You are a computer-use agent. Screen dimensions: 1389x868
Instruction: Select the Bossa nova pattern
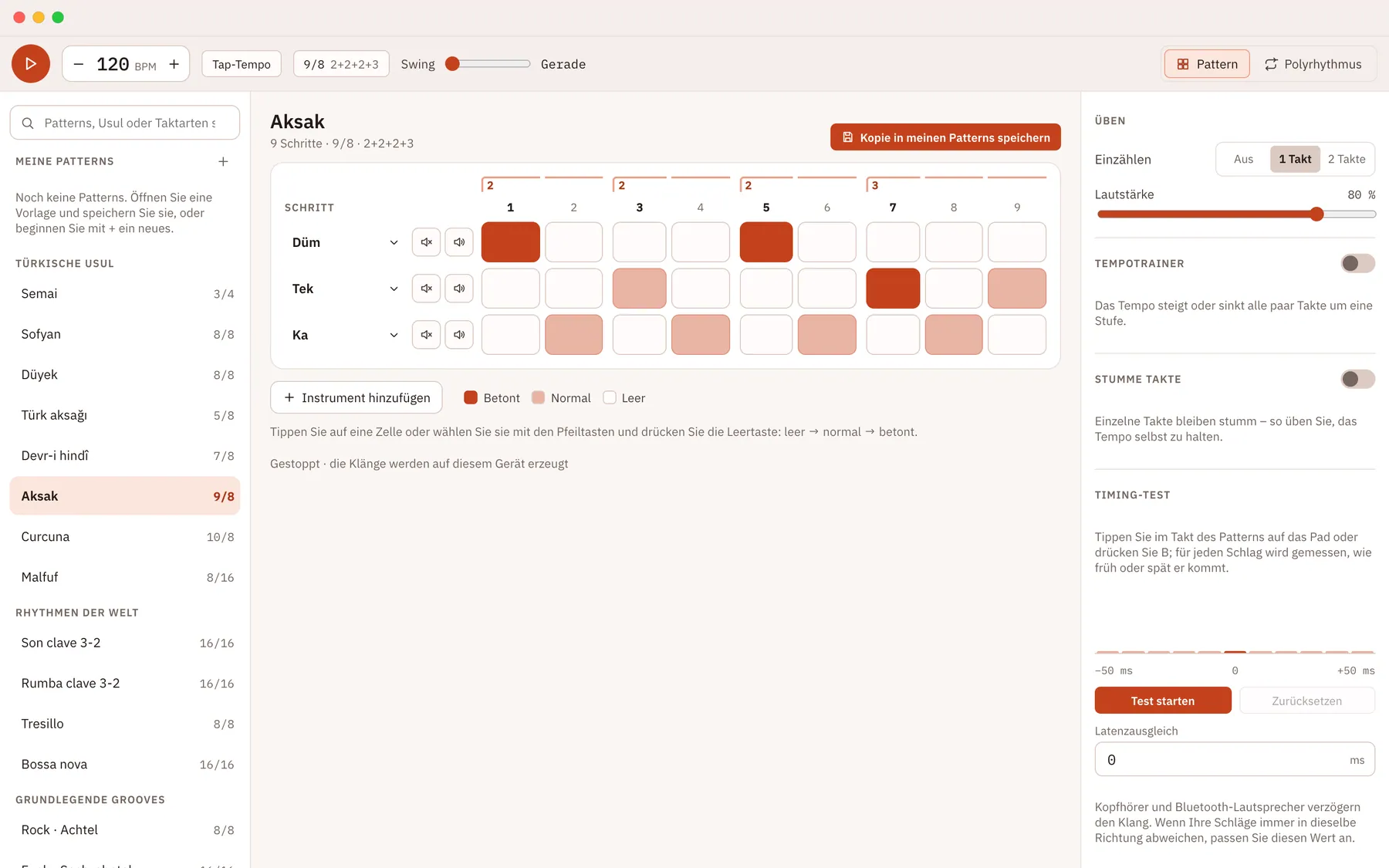pyautogui.click(x=125, y=765)
